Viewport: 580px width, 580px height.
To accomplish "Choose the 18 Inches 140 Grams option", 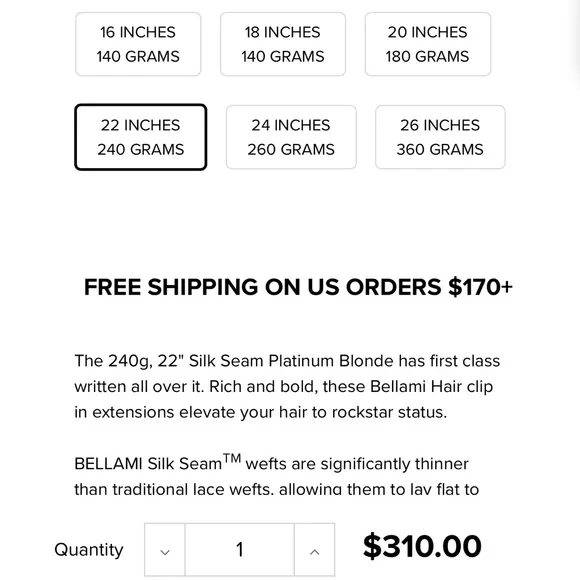I will coord(283,44).
